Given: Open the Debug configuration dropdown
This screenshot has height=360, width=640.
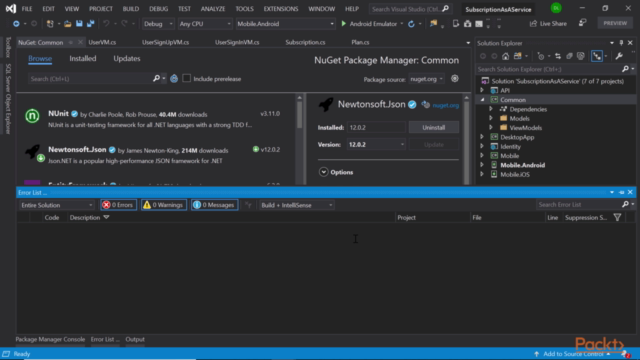Looking at the screenshot, I should click(x=158, y=24).
